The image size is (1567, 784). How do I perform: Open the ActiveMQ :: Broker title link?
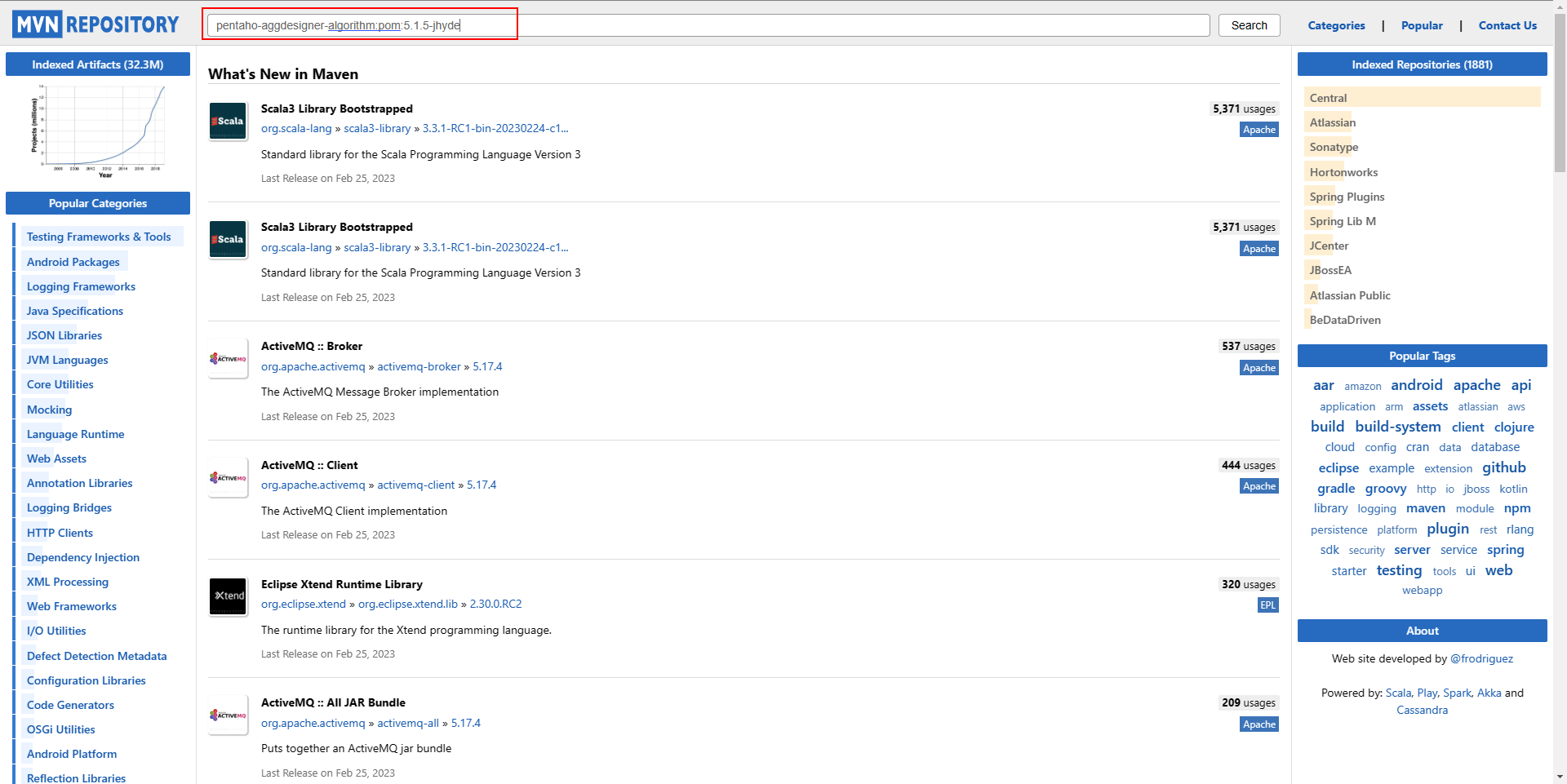coord(312,346)
